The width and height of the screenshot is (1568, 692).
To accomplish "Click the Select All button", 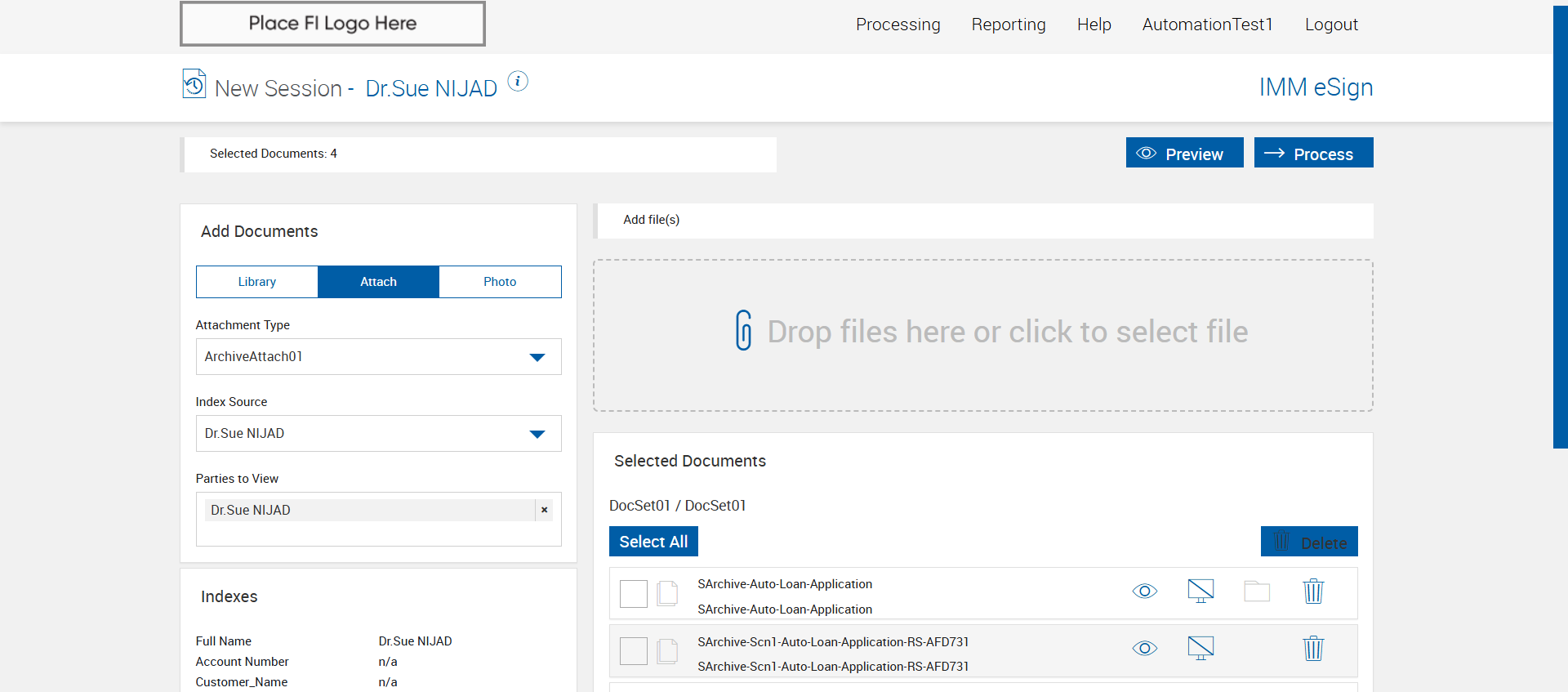I will pos(653,542).
